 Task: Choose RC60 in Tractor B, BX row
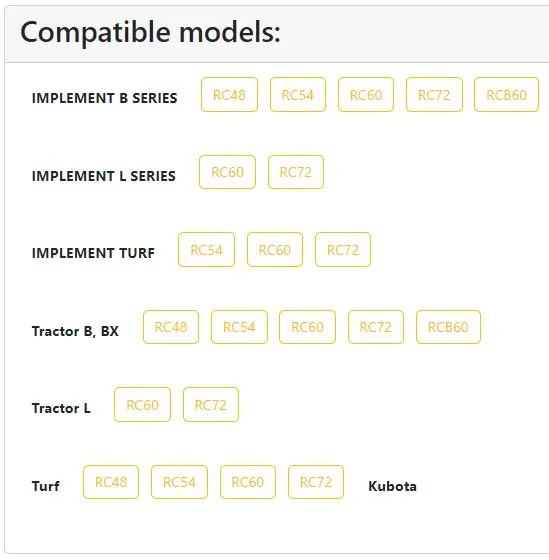(308, 327)
